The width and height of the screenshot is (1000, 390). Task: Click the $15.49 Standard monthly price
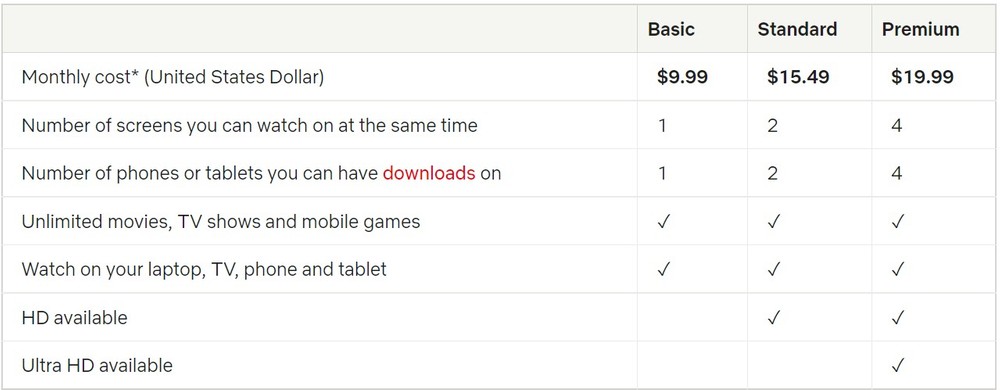(x=798, y=77)
